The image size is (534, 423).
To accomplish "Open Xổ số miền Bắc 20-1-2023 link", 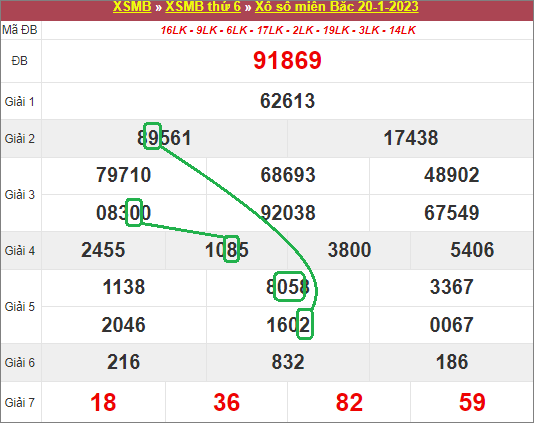I will click(336, 6).
